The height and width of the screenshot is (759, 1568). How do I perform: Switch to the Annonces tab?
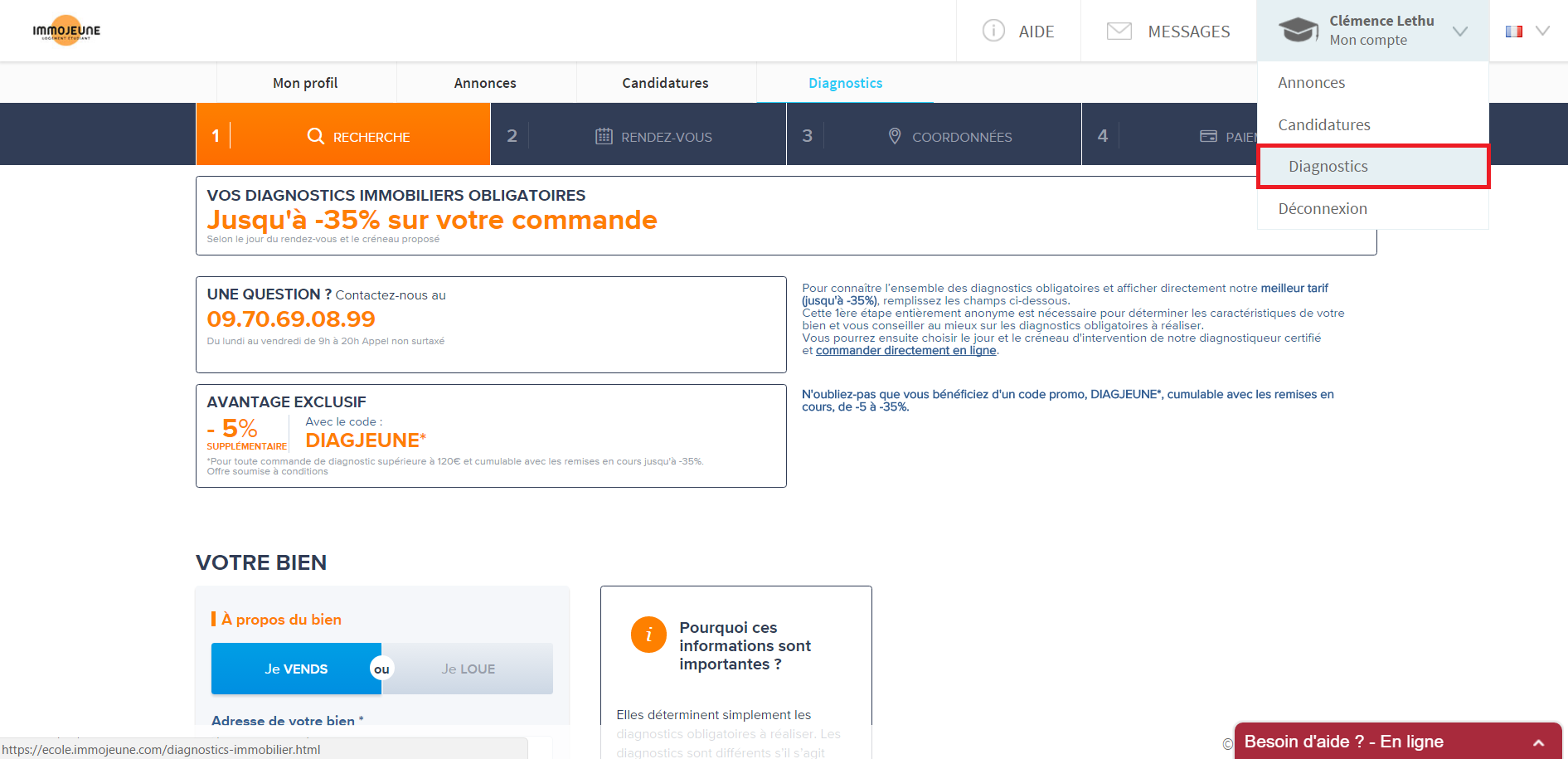coord(485,83)
